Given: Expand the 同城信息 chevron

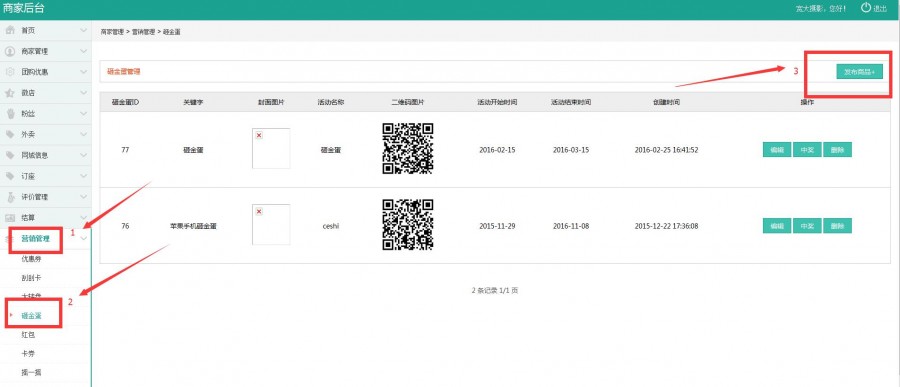Looking at the screenshot, I should (84, 155).
